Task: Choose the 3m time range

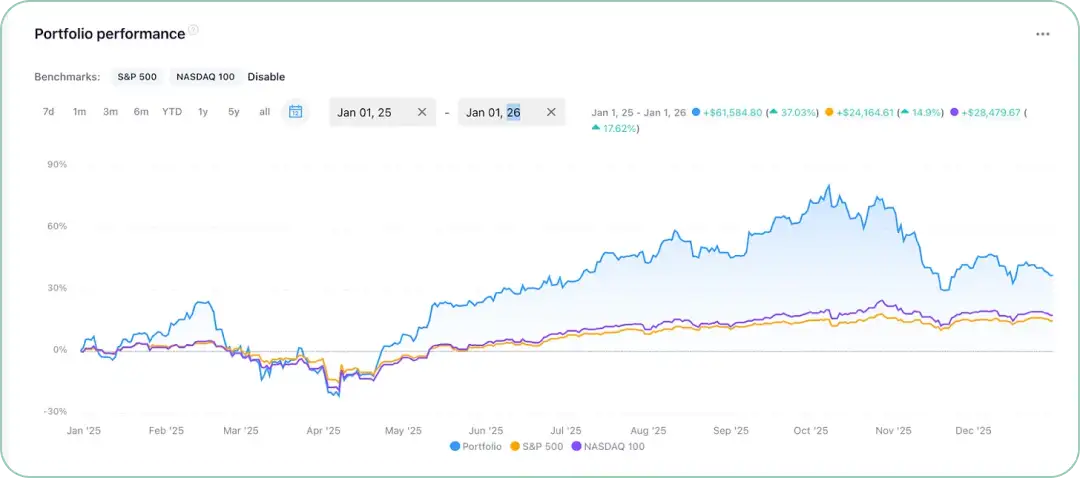Action: [x=110, y=112]
